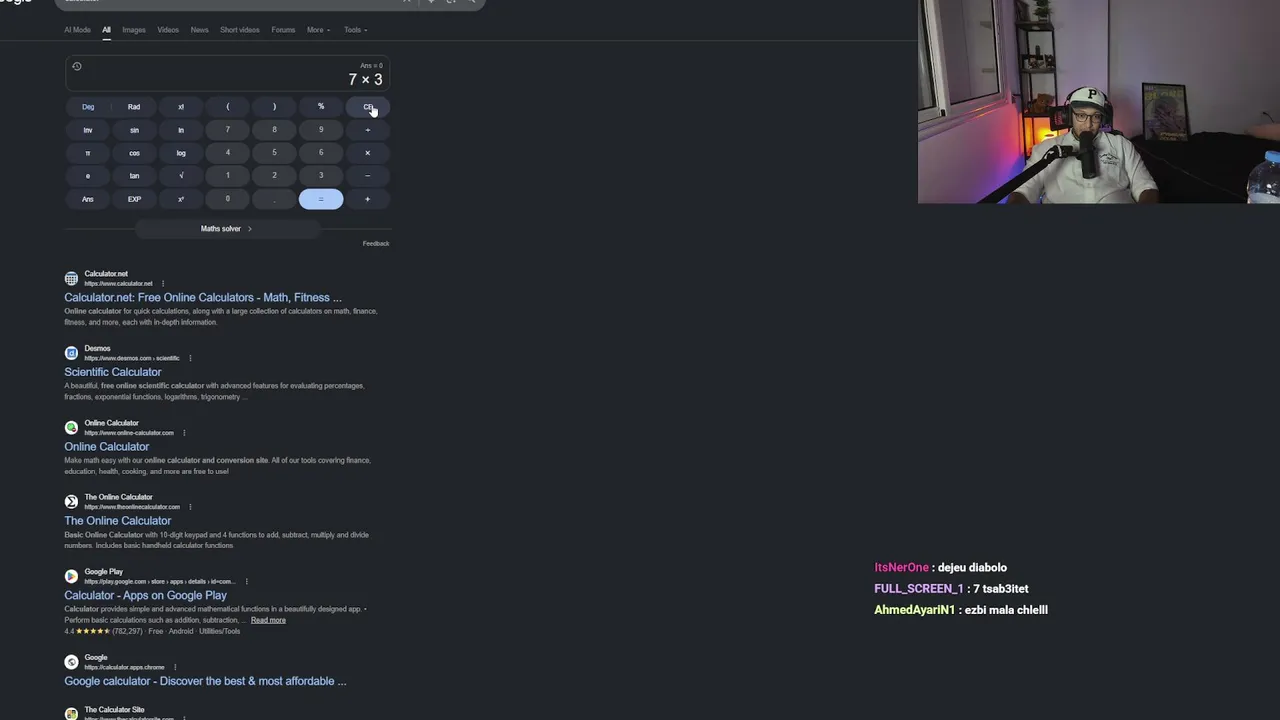1280x720 pixels.
Task: Click the streamer webcam feed
Action: point(1099,101)
